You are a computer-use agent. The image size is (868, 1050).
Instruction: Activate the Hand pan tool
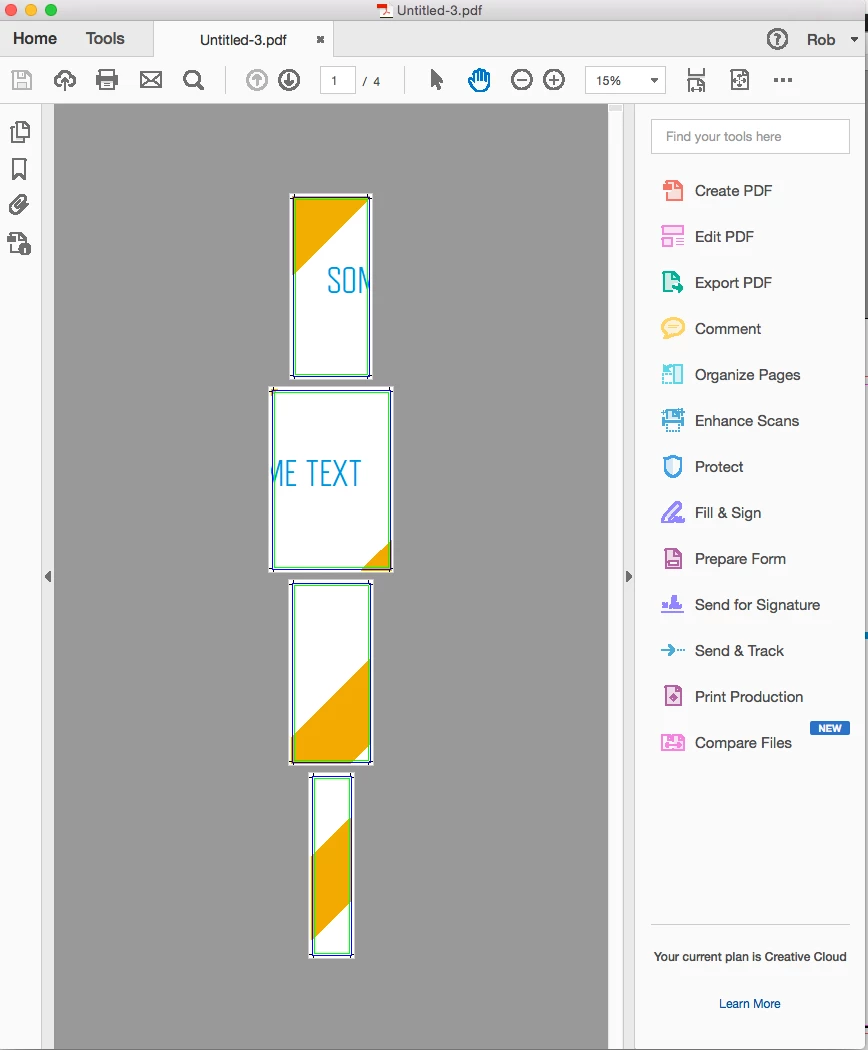point(479,80)
